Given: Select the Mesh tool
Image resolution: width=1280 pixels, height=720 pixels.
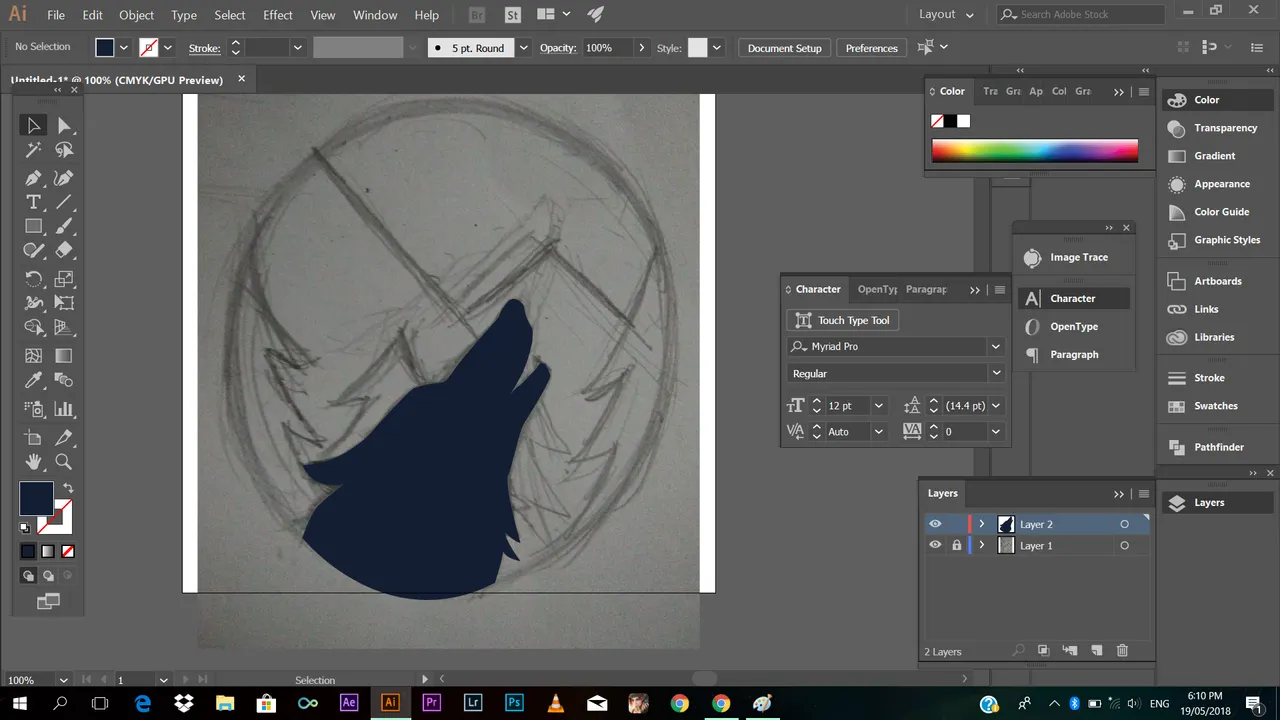Looking at the screenshot, I should (x=33, y=356).
